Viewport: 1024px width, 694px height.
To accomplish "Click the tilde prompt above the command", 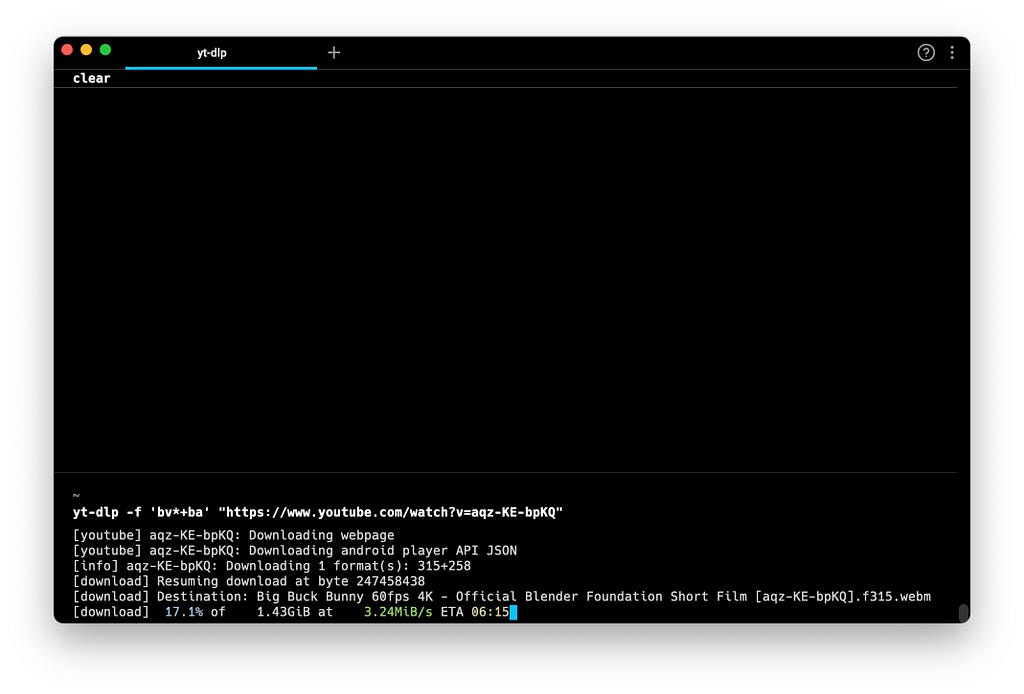I will (x=75, y=494).
